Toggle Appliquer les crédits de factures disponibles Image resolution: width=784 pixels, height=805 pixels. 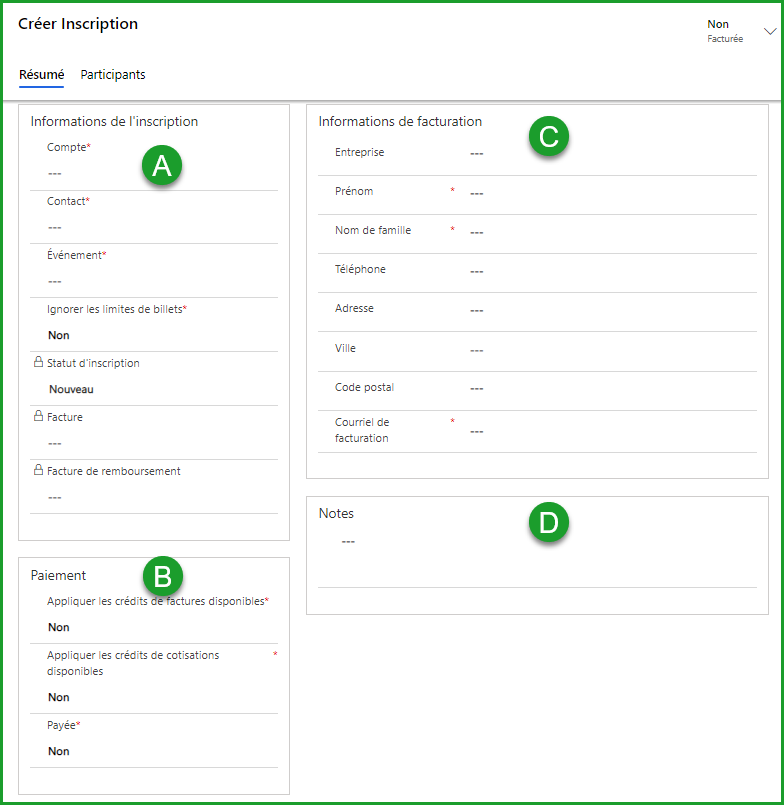coord(59,628)
